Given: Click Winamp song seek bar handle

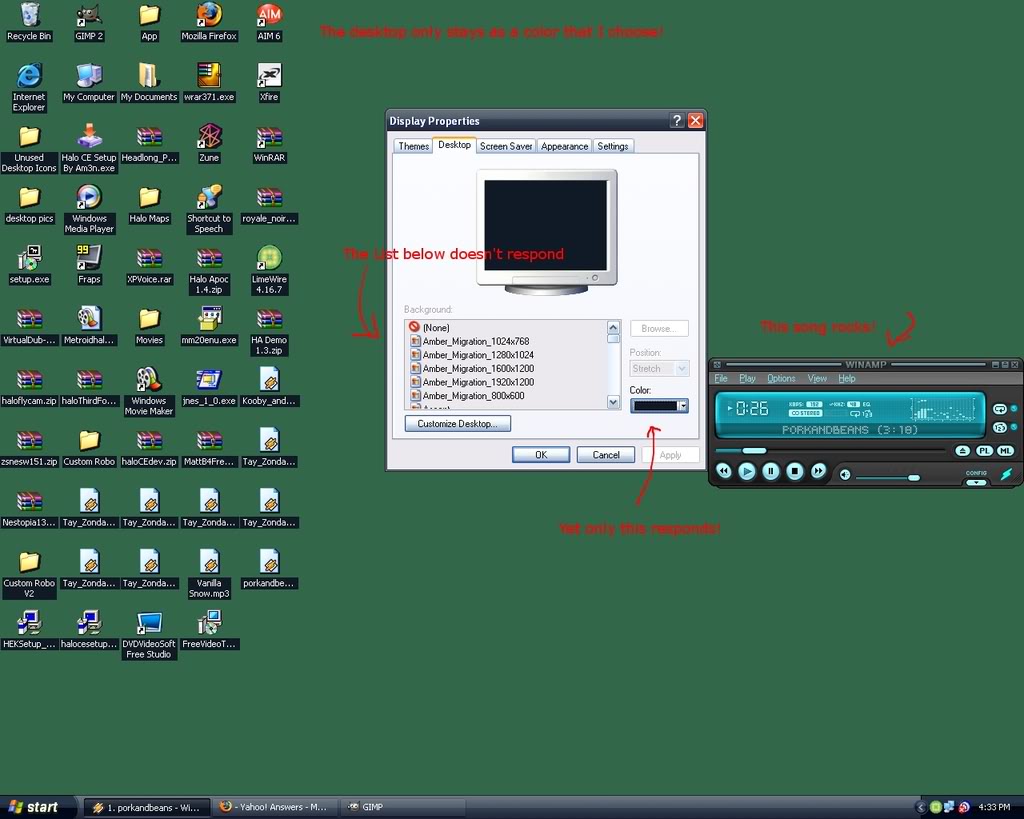Looking at the screenshot, I should (754, 450).
